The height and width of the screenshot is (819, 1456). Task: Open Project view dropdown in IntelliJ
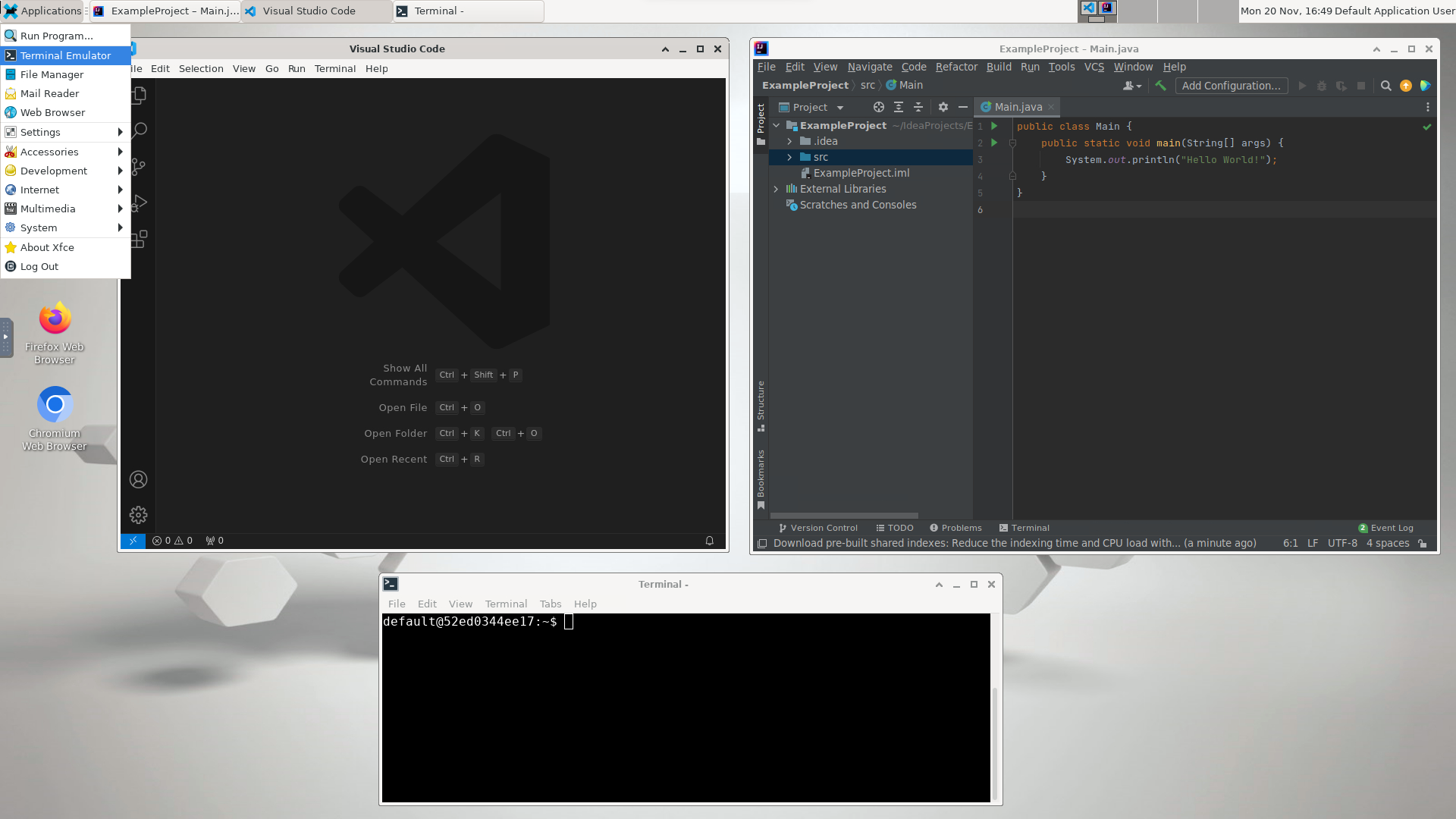(811, 107)
